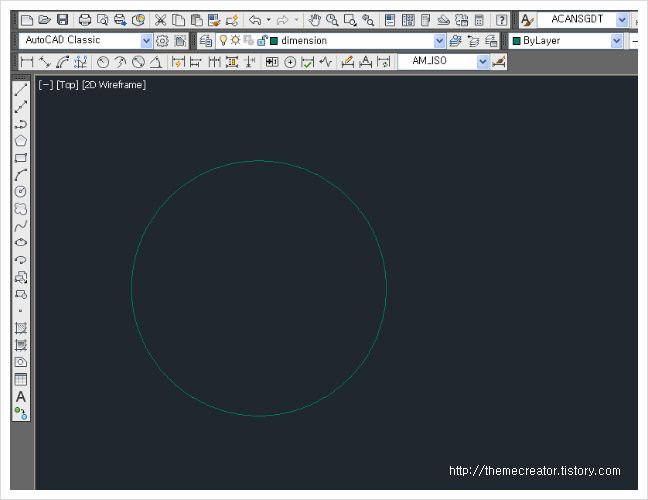
Task: Select the Construction Line tool
Action: 21,107
